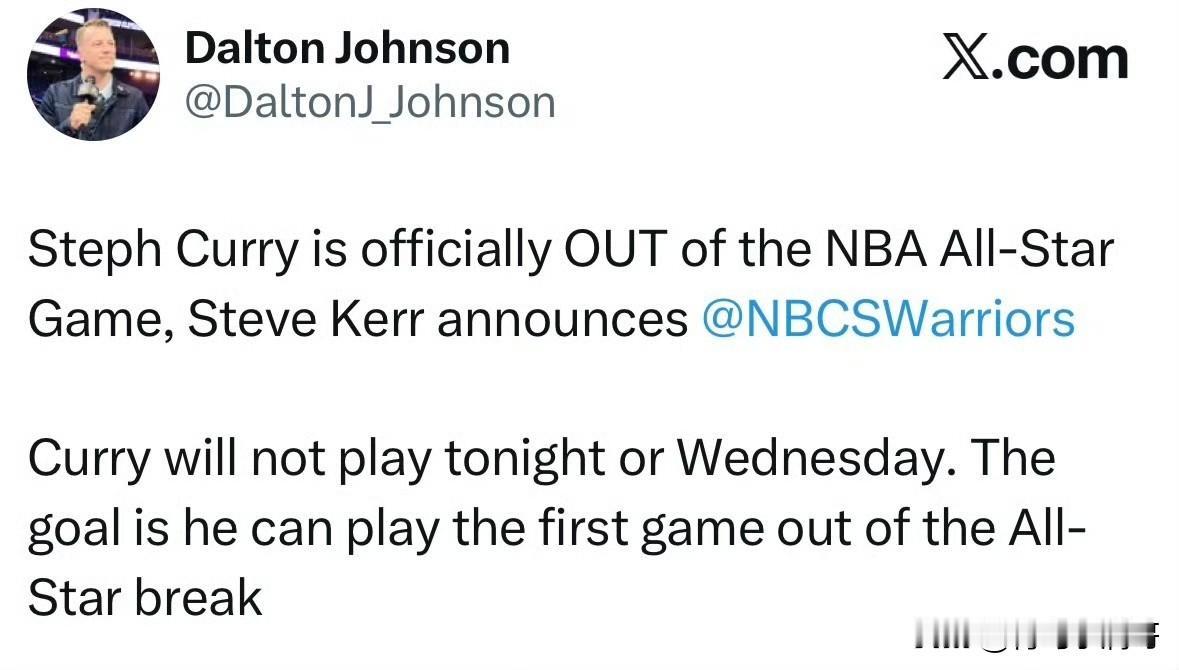Viewport: 1179px width, 670px height.
Task: Click the phrase Steve Kerr announces
Action: point(438,319)
